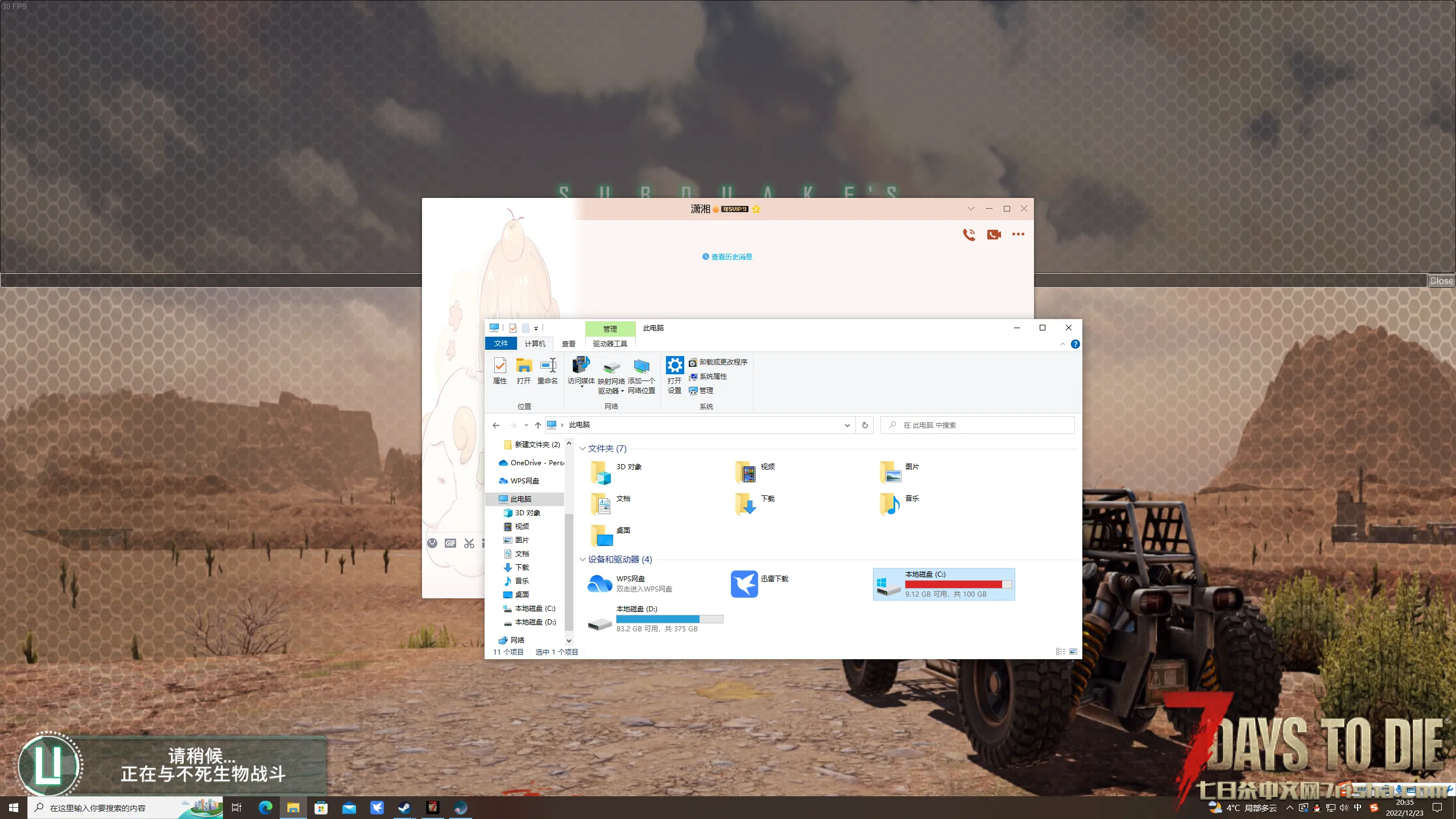Open the emoji picker in chat window
Viewport: 1456px width, 819px height.
(432, 543)
